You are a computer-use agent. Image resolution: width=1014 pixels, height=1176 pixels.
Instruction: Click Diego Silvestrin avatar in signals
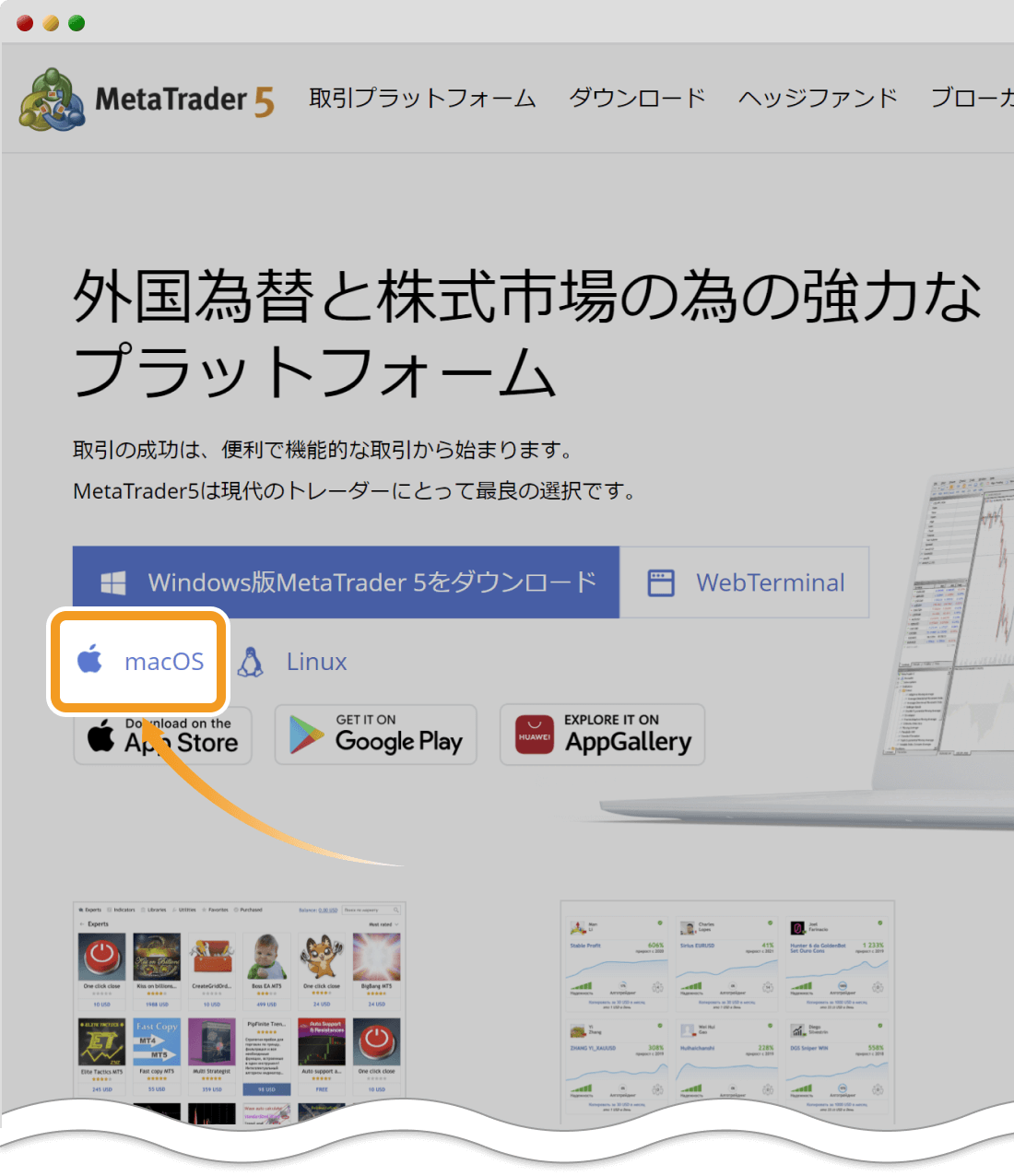pos(797,1029)
